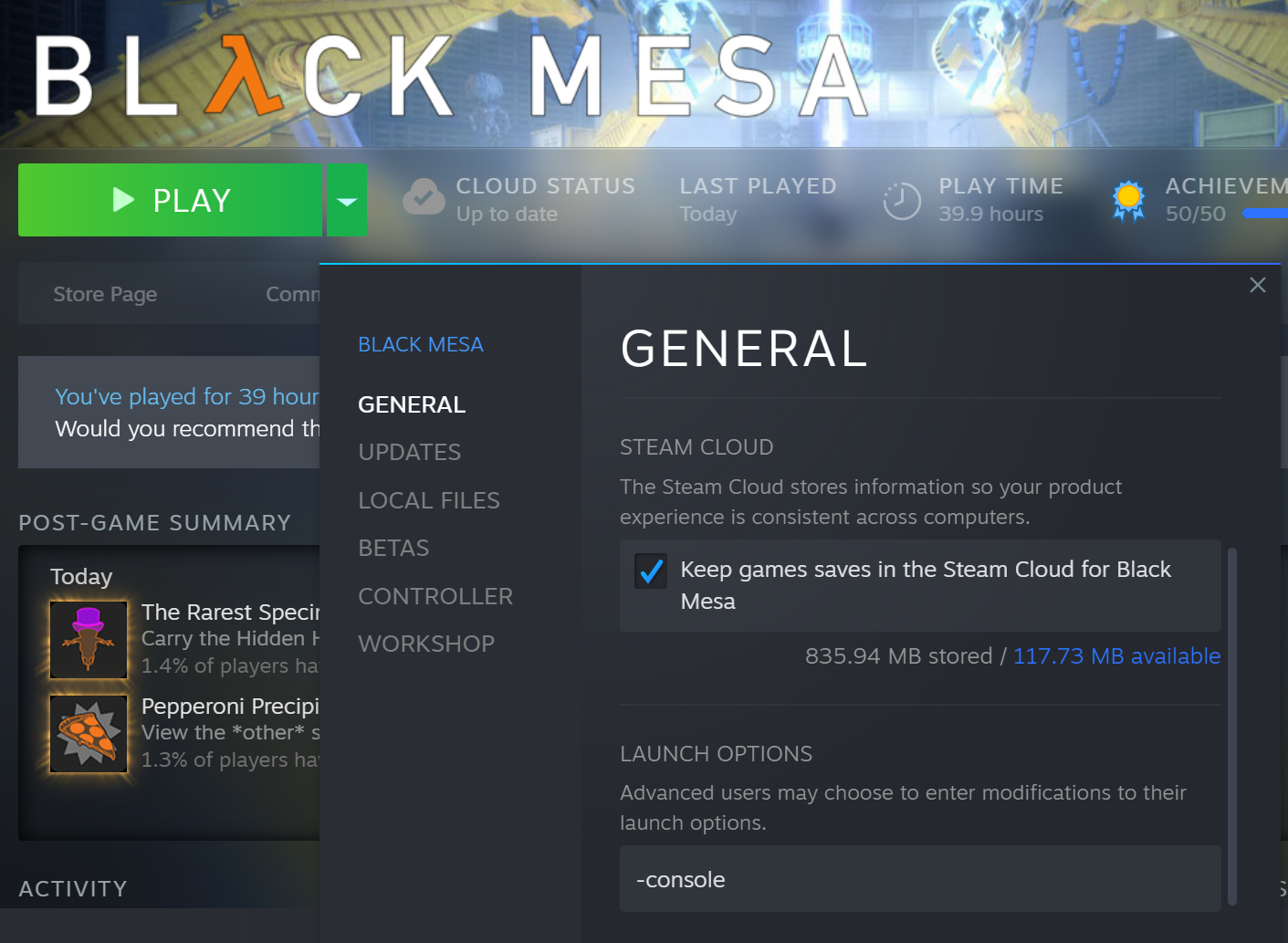Open the Store Page tab
The width and height of the screenshot is (1288, 943).
[105, 294]
